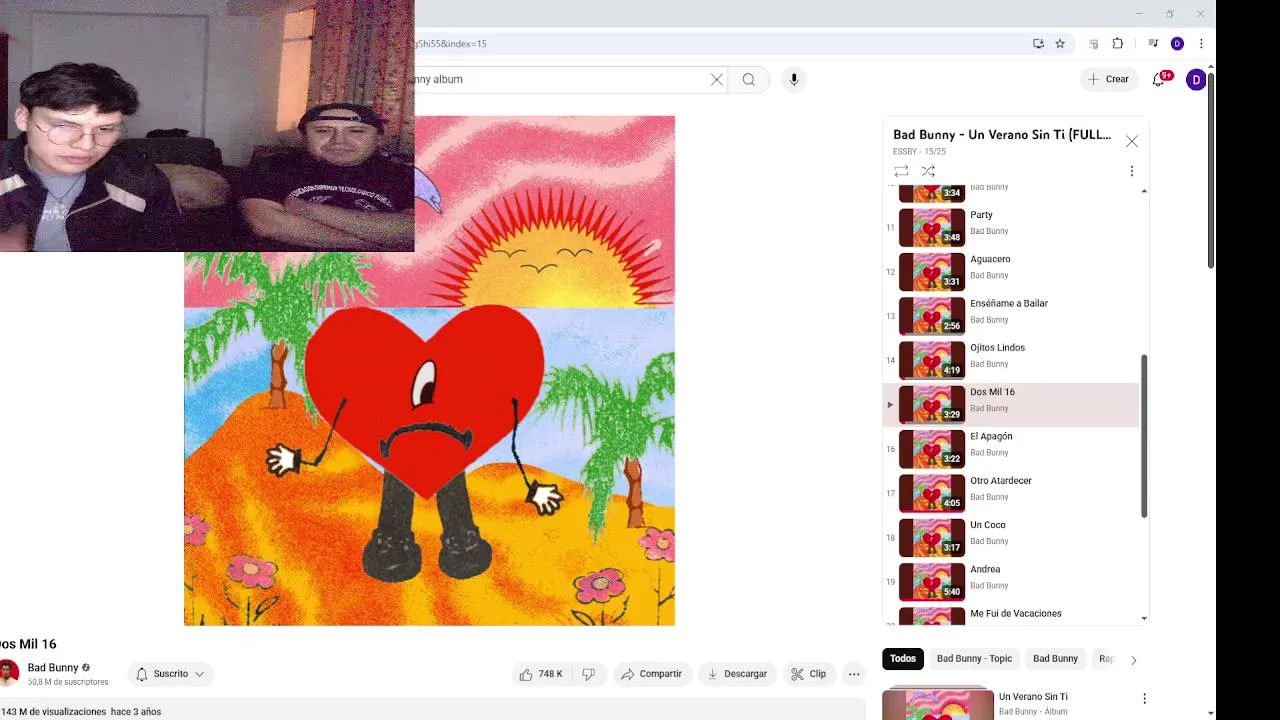Viewport: 1280px width, 720px height.
Task: Play Party in the playlist
Action: pos(1011,227)
